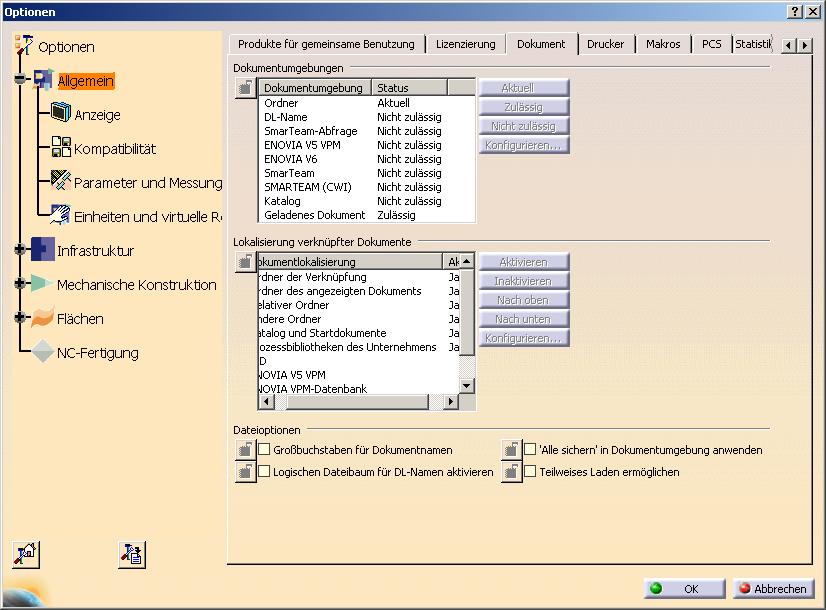Click the lock icon for 'Alle sichern'
Screen dimensions: 826x610
click(x=511, y=450)
